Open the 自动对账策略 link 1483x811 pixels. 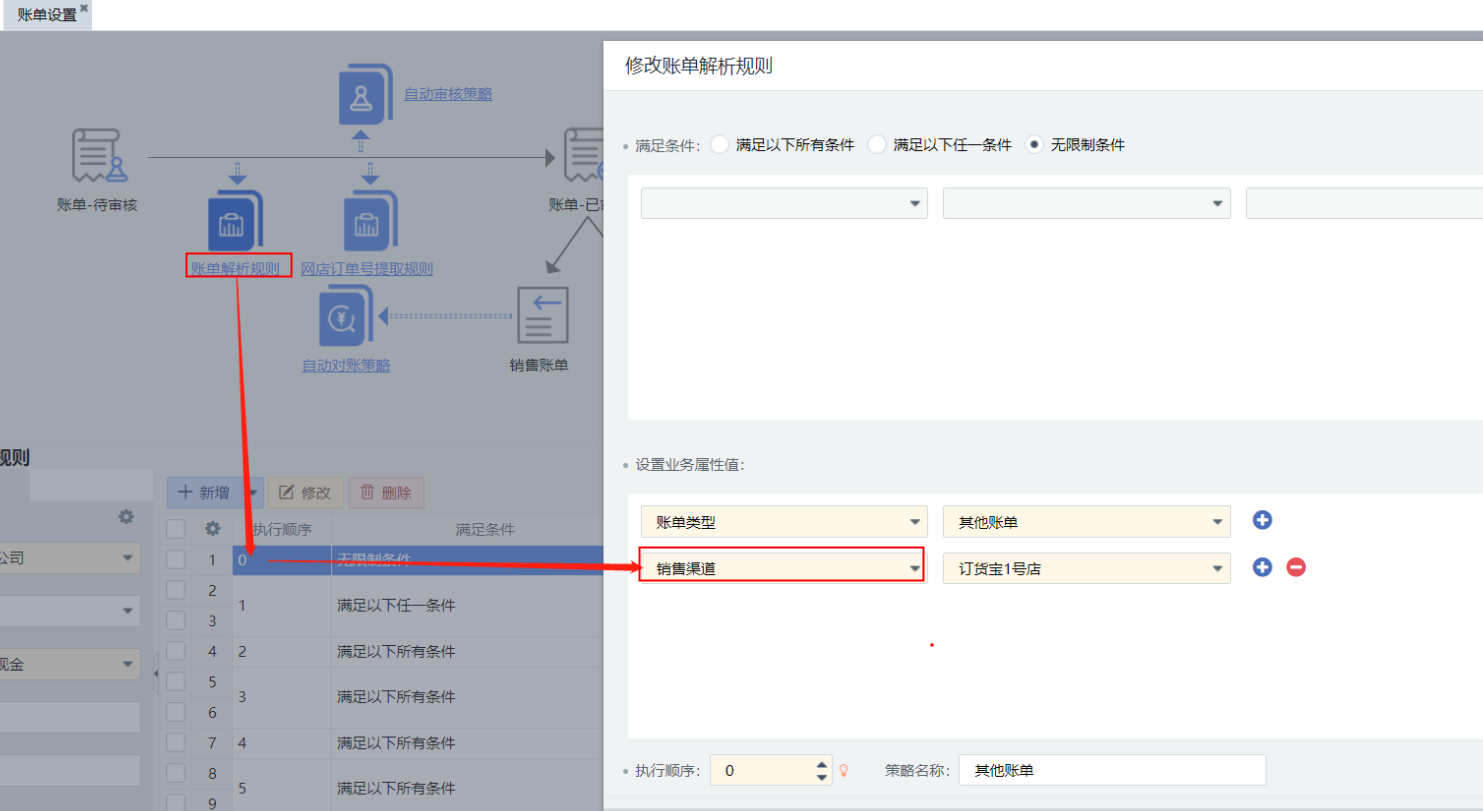(346, 366)
